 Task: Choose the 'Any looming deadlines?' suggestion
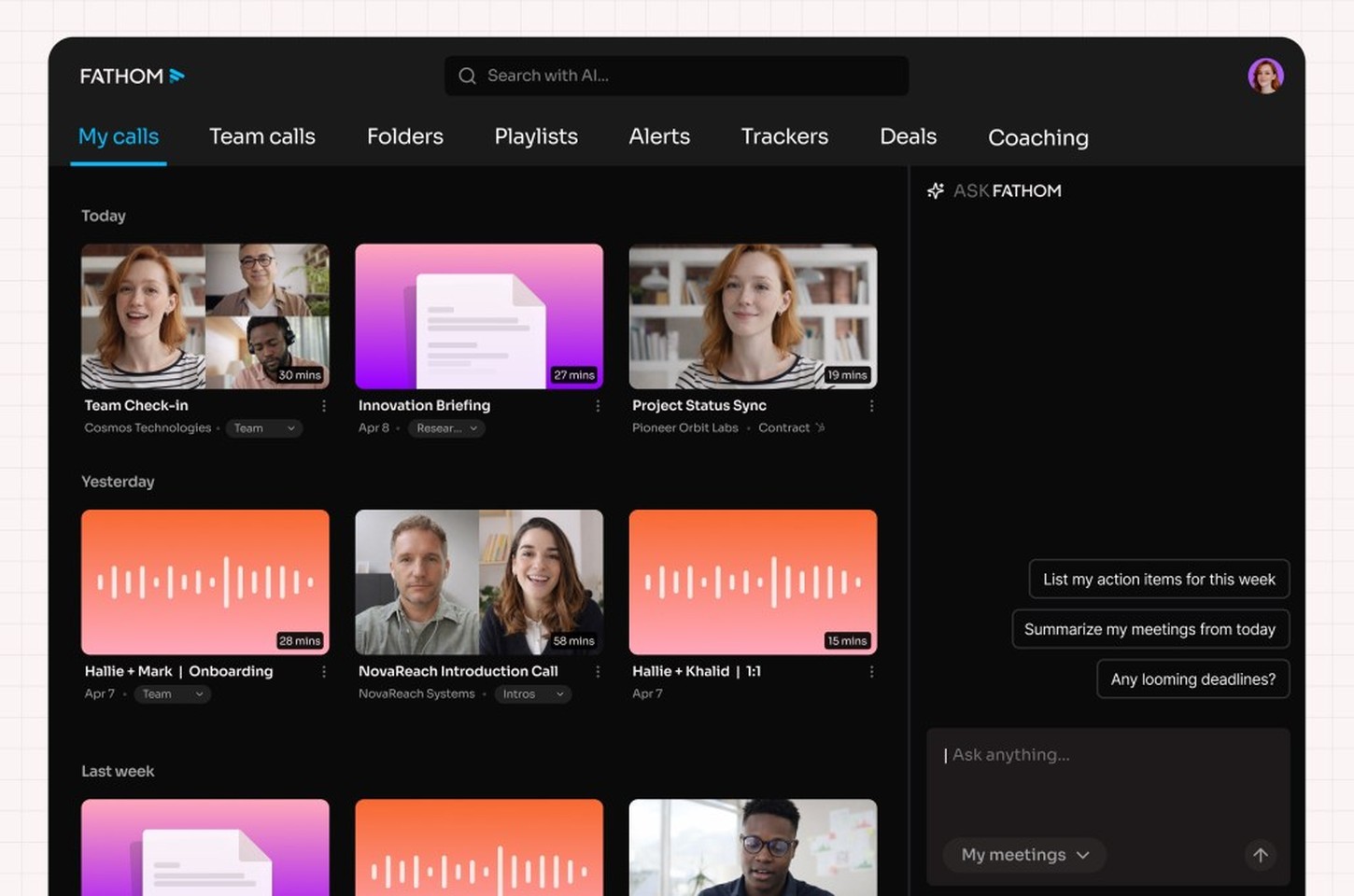(x=1192, y=679)
